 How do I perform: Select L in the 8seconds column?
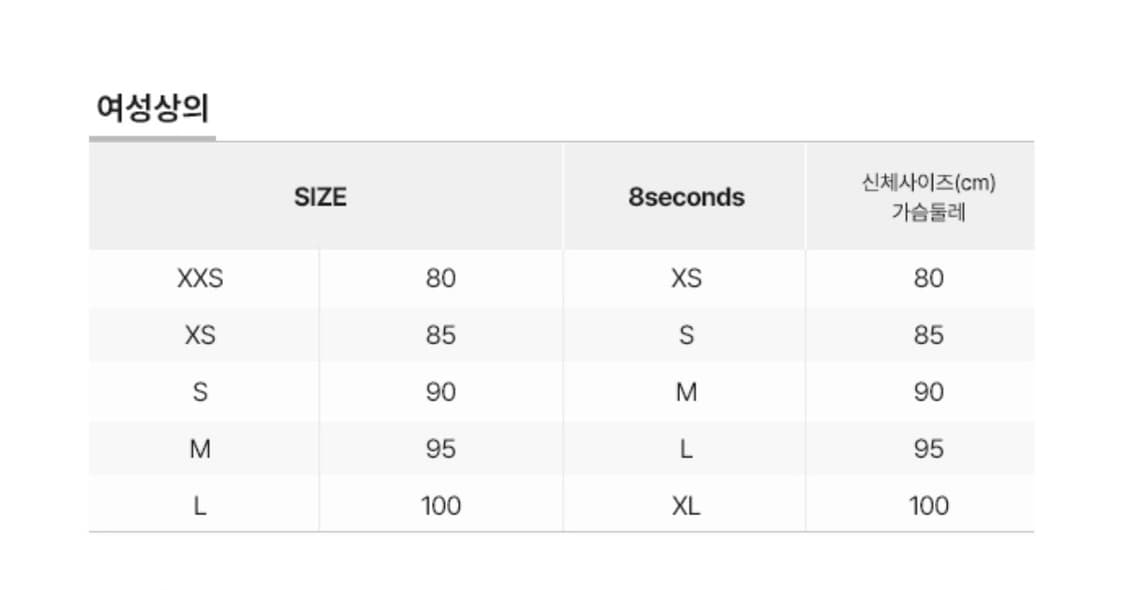click(x=686, y=449)
